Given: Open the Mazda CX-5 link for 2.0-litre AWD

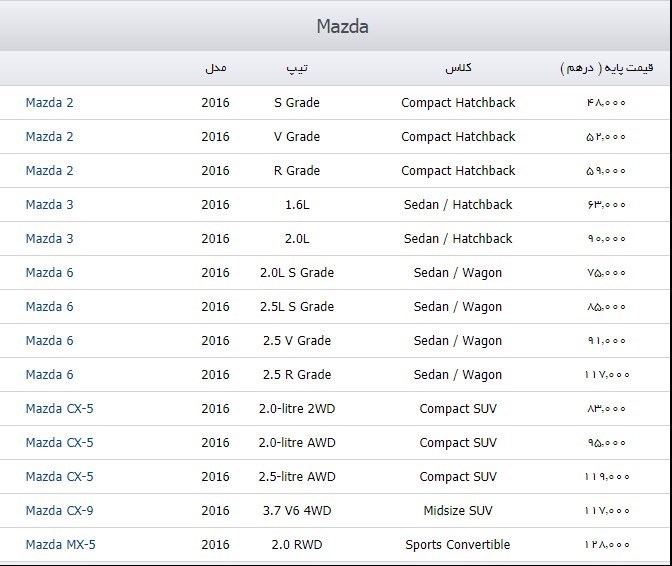Looking at the screenshot, I should (x=59, y=443).
